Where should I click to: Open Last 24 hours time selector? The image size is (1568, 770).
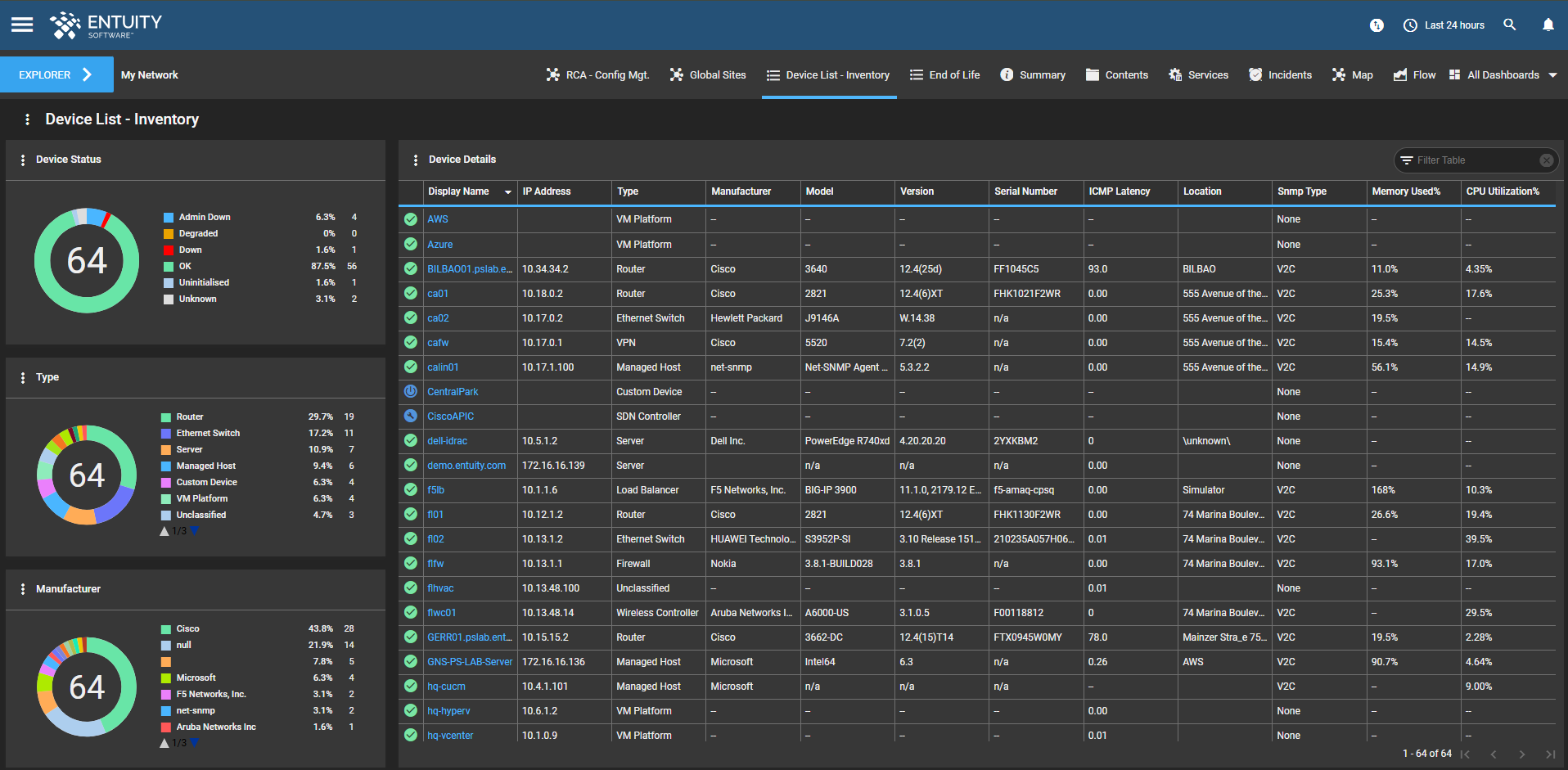coord(1444,25)
